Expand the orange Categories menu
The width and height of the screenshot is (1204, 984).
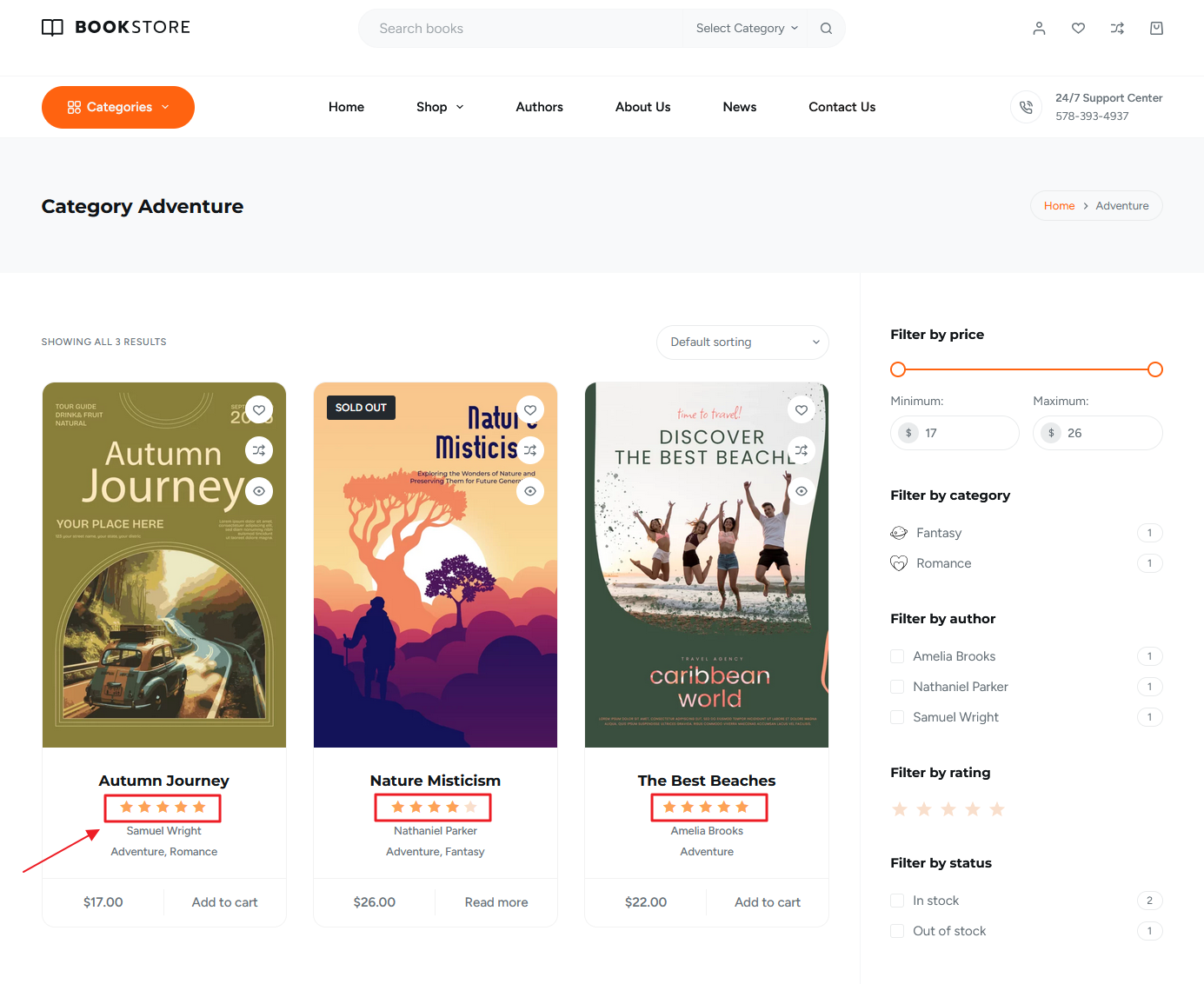point(118,107)
